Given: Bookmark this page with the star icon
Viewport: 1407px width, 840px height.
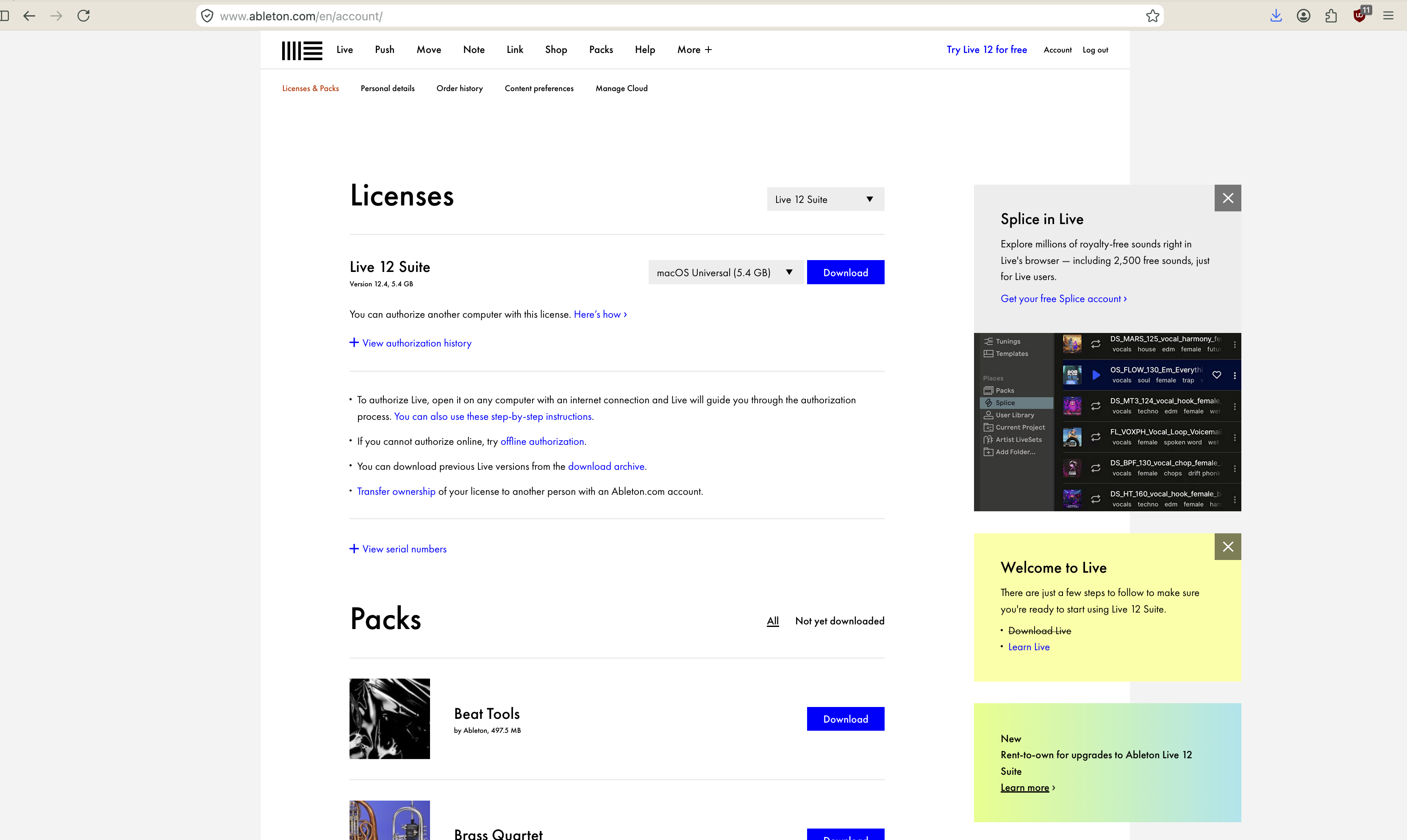Looking at the screenshot, I should (x=1152, y=16).
